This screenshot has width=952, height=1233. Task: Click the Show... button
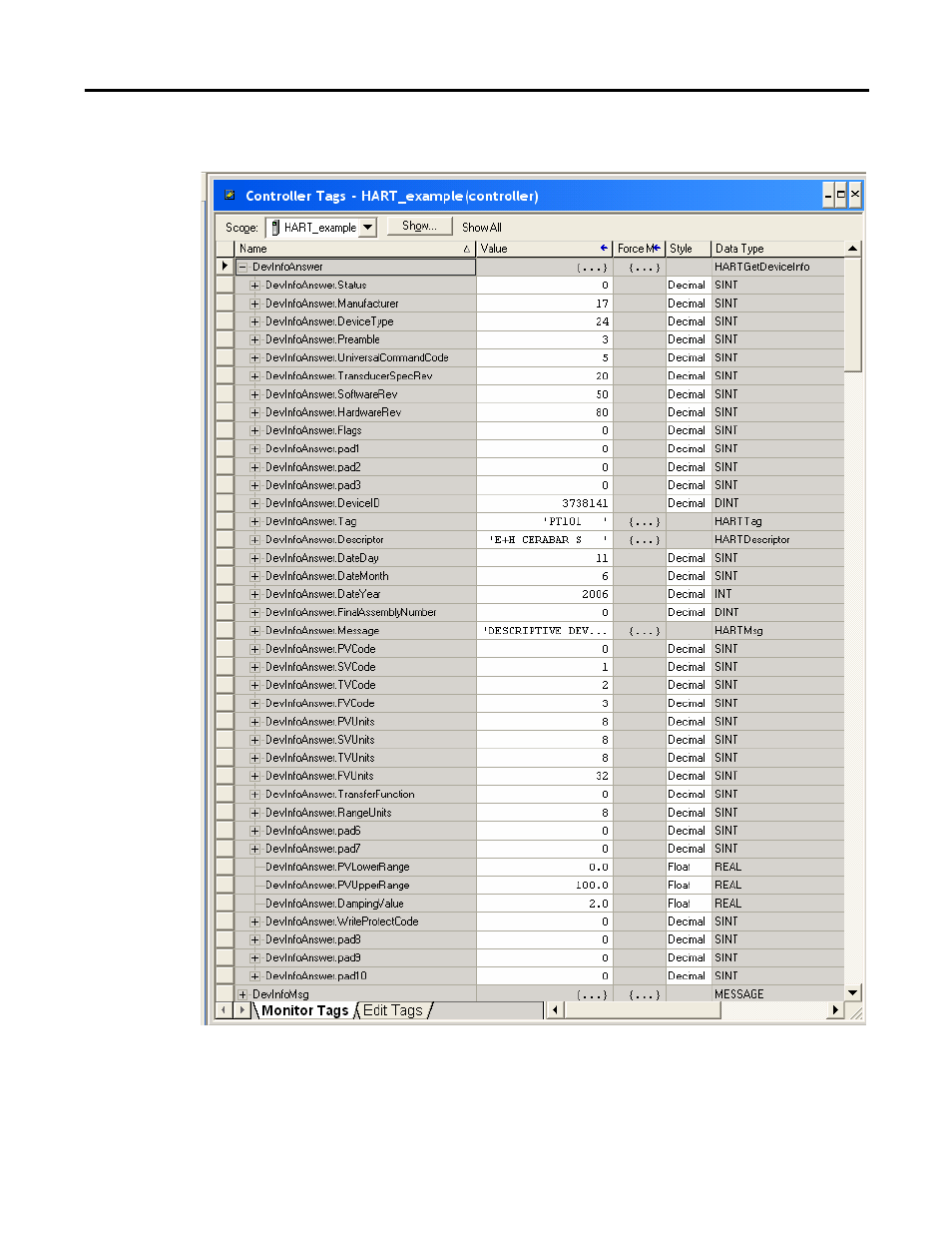click(419, 227)
